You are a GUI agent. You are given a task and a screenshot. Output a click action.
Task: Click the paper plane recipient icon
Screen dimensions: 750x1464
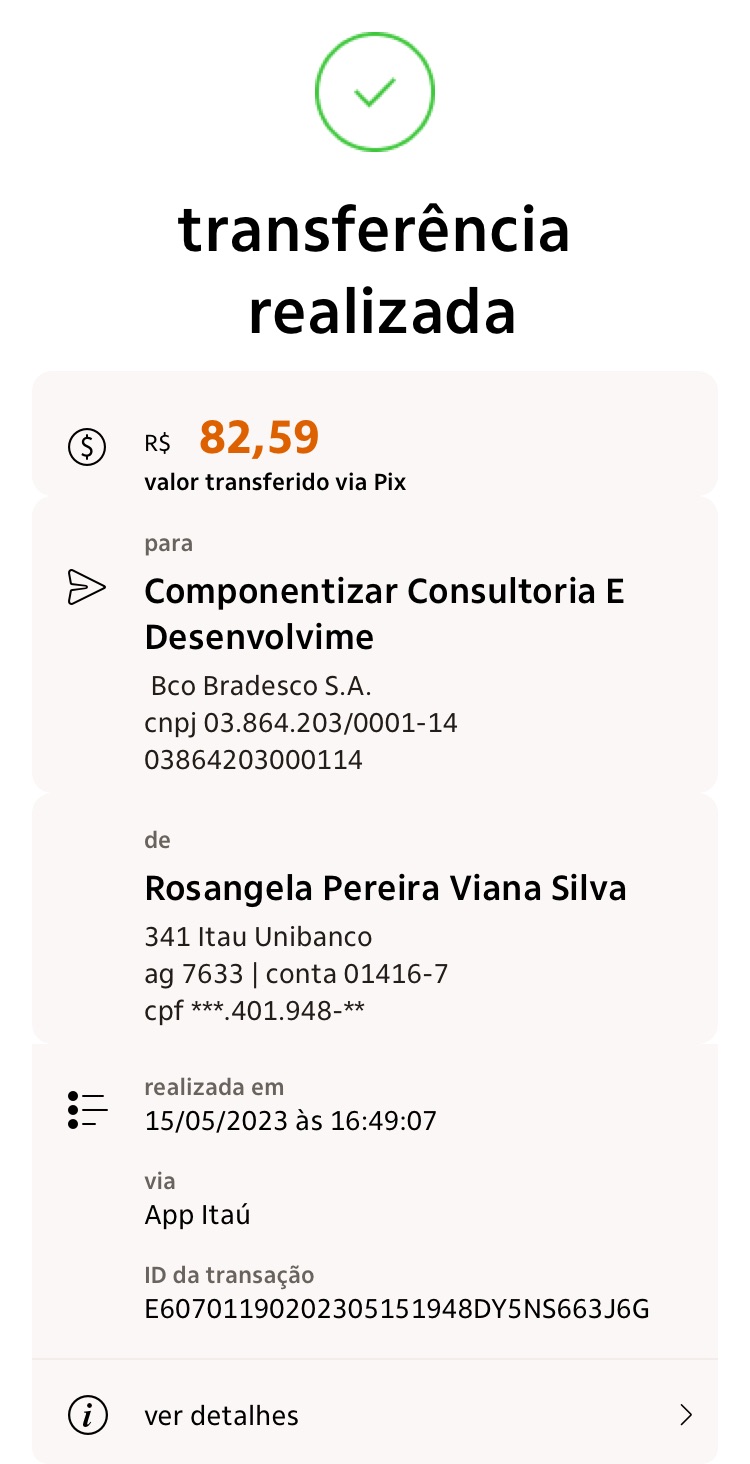[86, 588]
